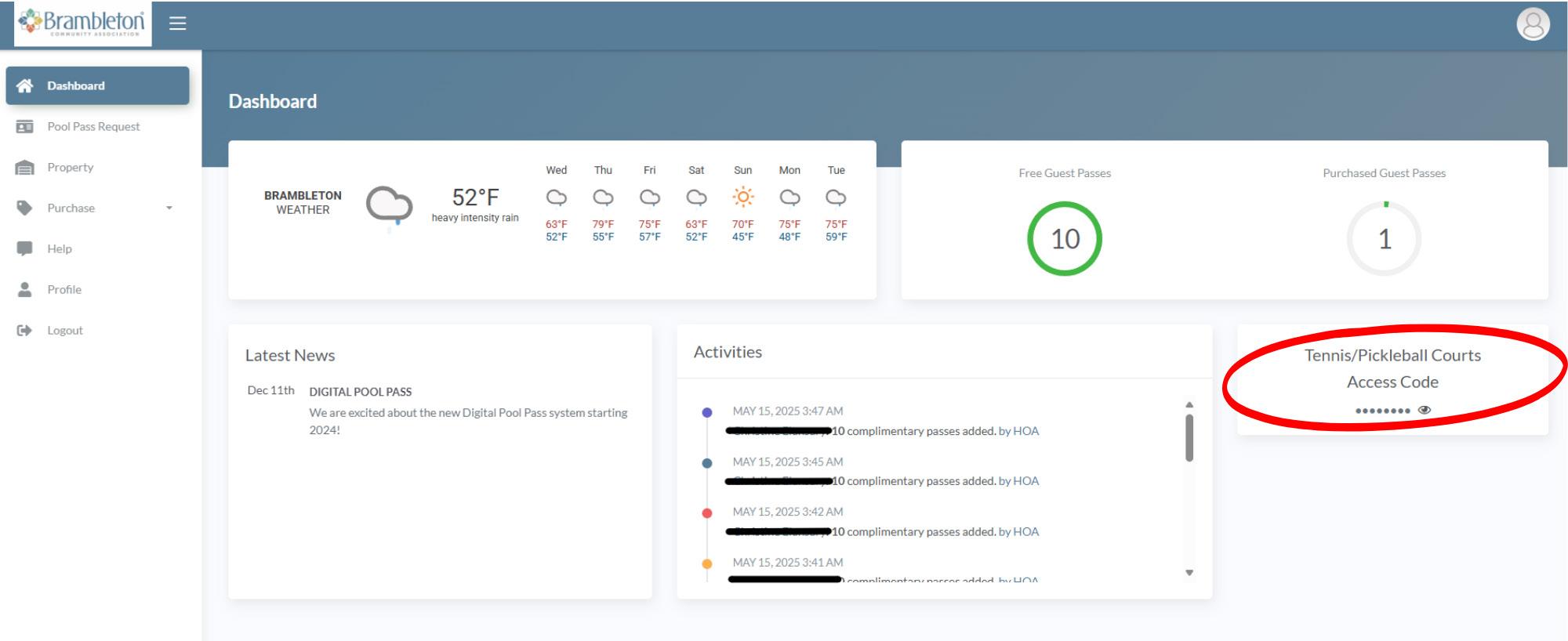Click the Purchased Guest Passes circle
Image resolution: width=1568 pixels, height=641 pixels.
click(1385, 238)
